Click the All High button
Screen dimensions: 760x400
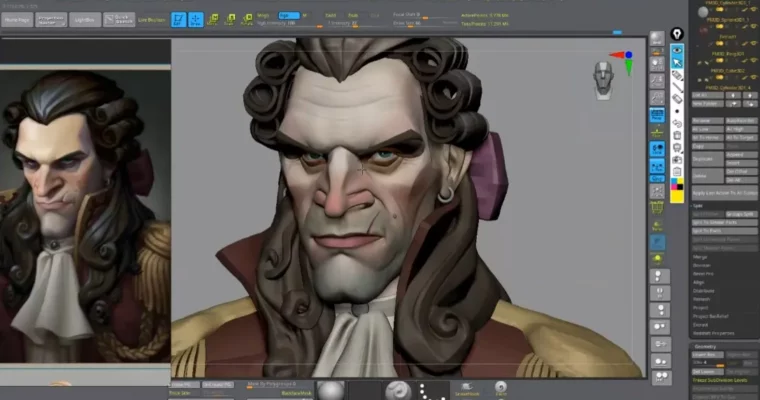(x=741, y=129)
